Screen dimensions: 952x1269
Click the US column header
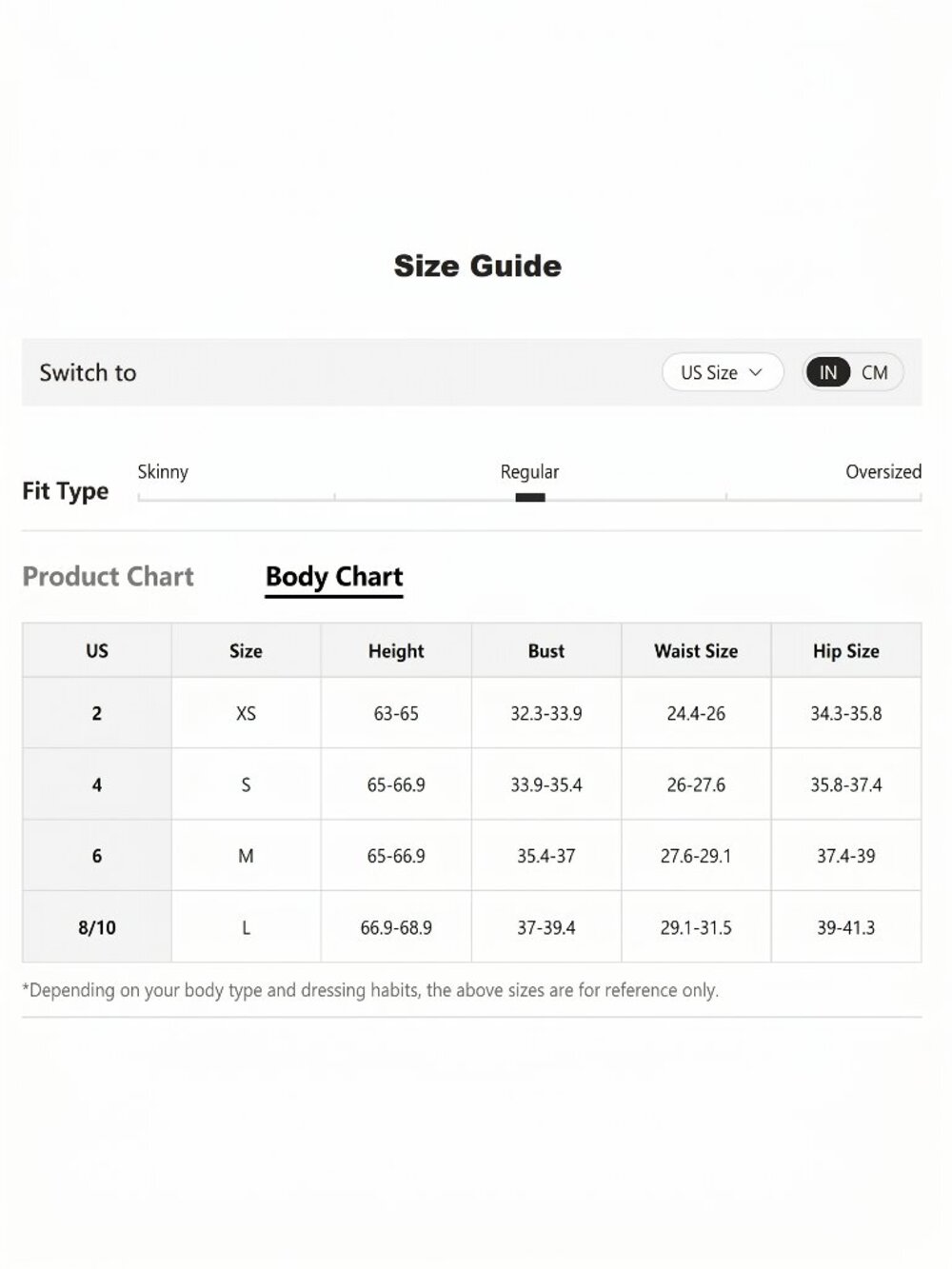pyautogui.click(x=97, y=651)
